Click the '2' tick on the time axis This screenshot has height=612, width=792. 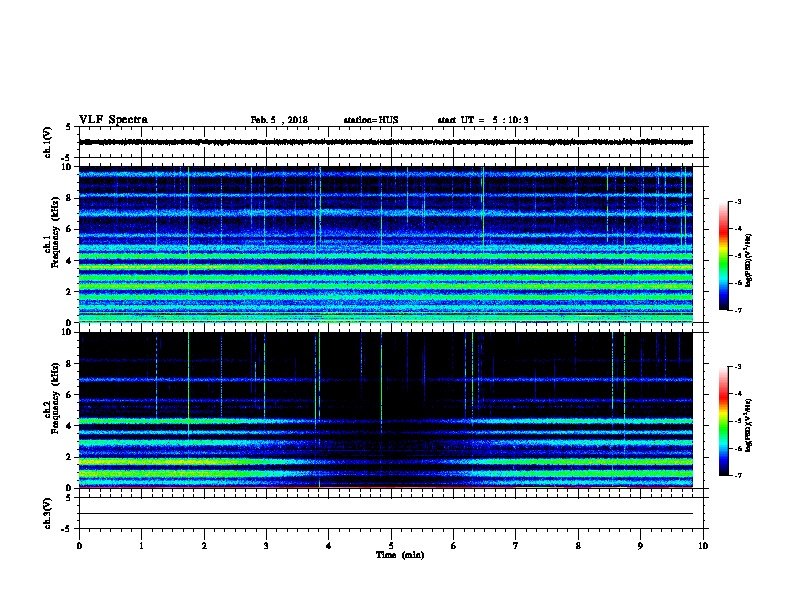(x=204, y=546)
